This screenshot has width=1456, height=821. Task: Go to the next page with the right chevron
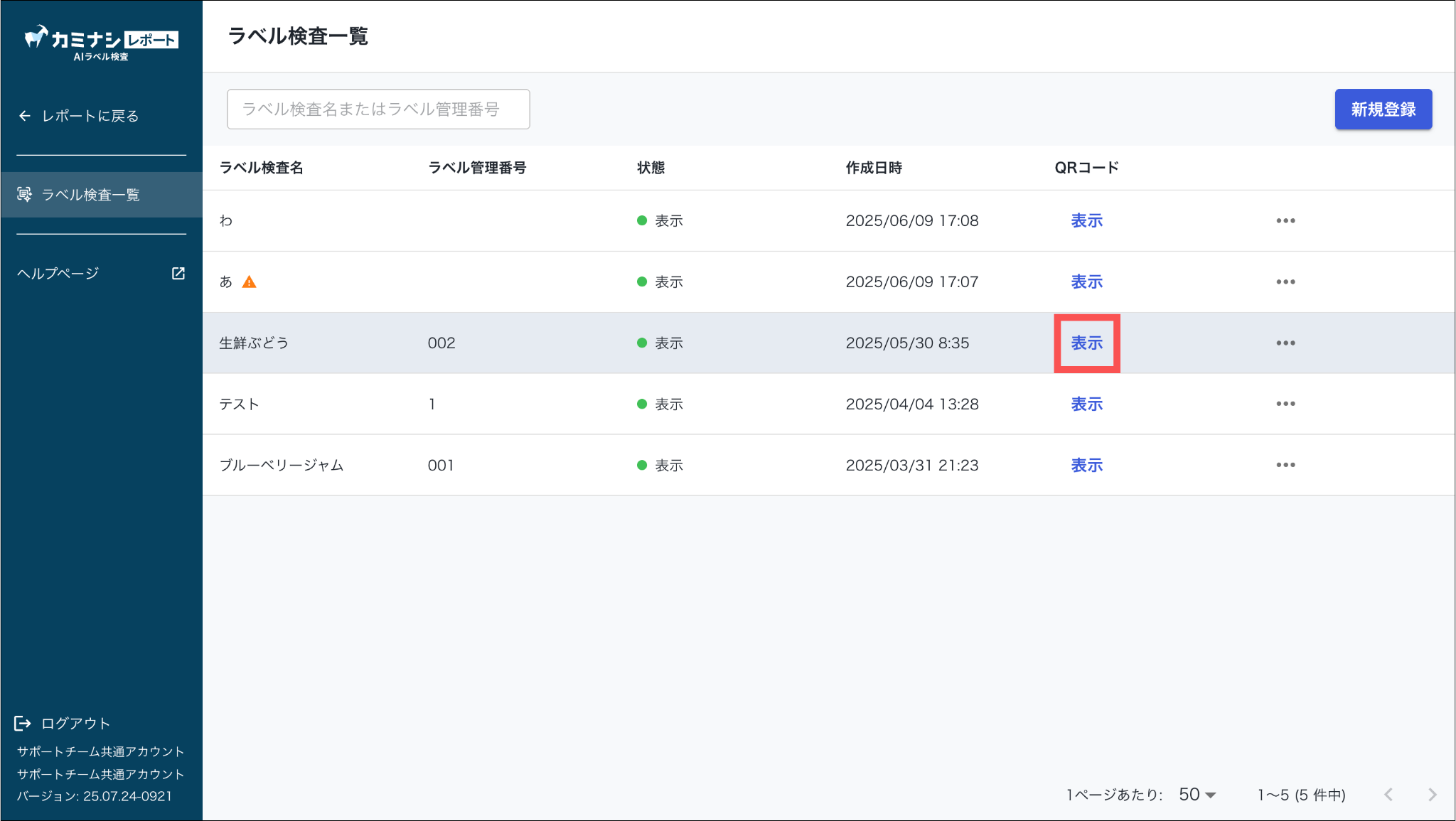[1432, 795]
